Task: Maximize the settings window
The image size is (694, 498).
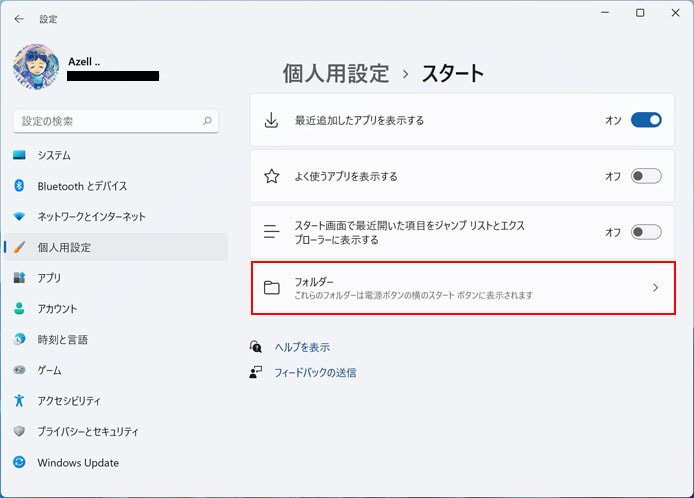Action: click(640, 13)
